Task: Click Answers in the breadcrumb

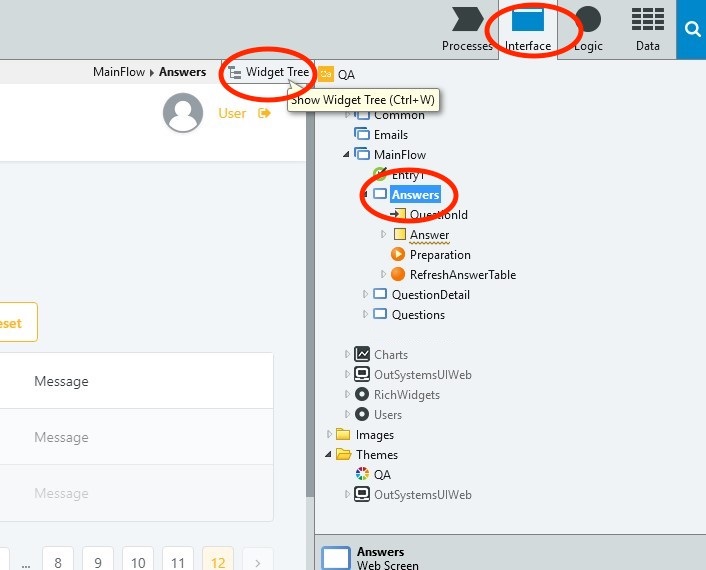Action: tap(182, 72)
